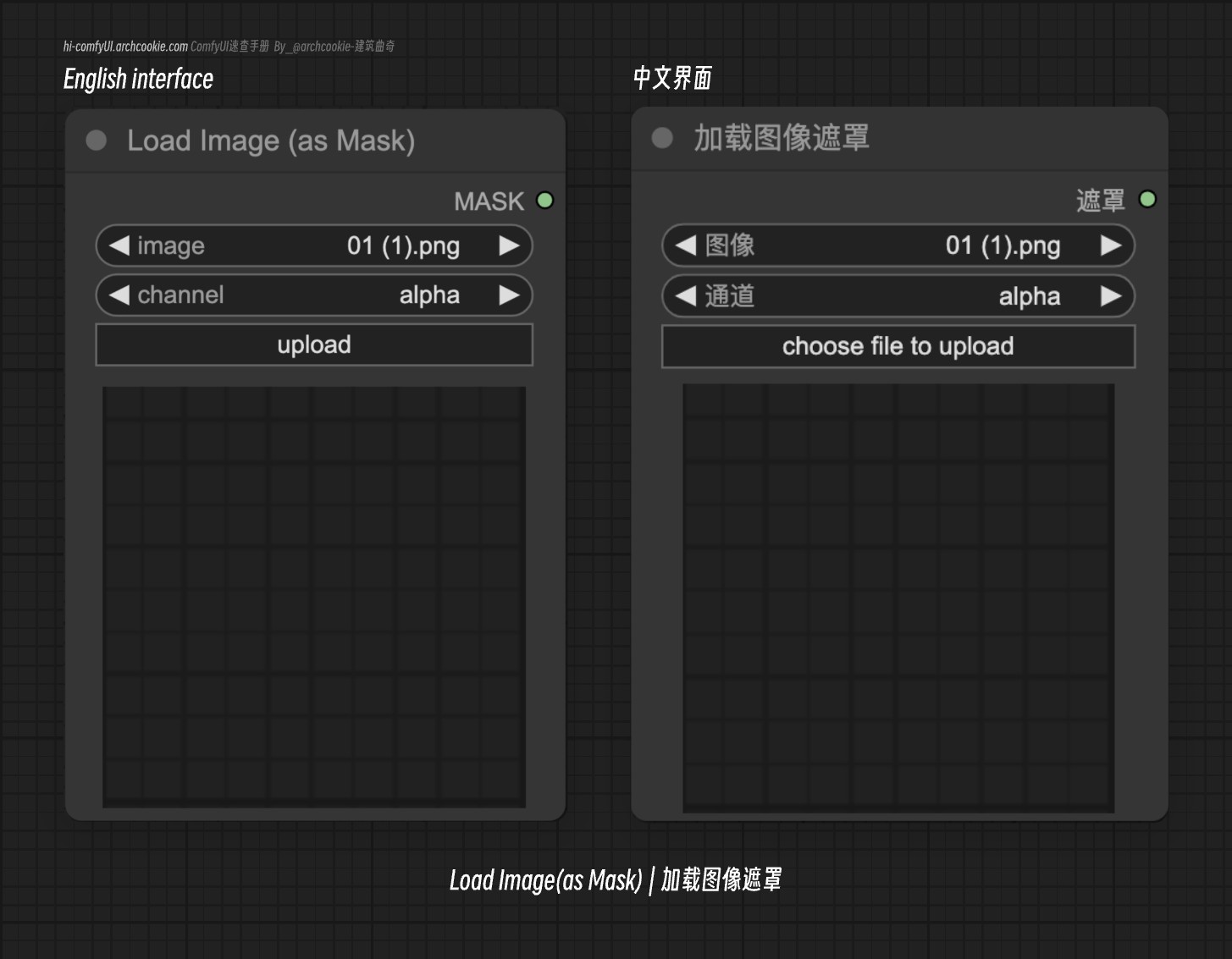Click previous arrow on English channel selector
1232x959 pixels.
click(x=119, y=295)
